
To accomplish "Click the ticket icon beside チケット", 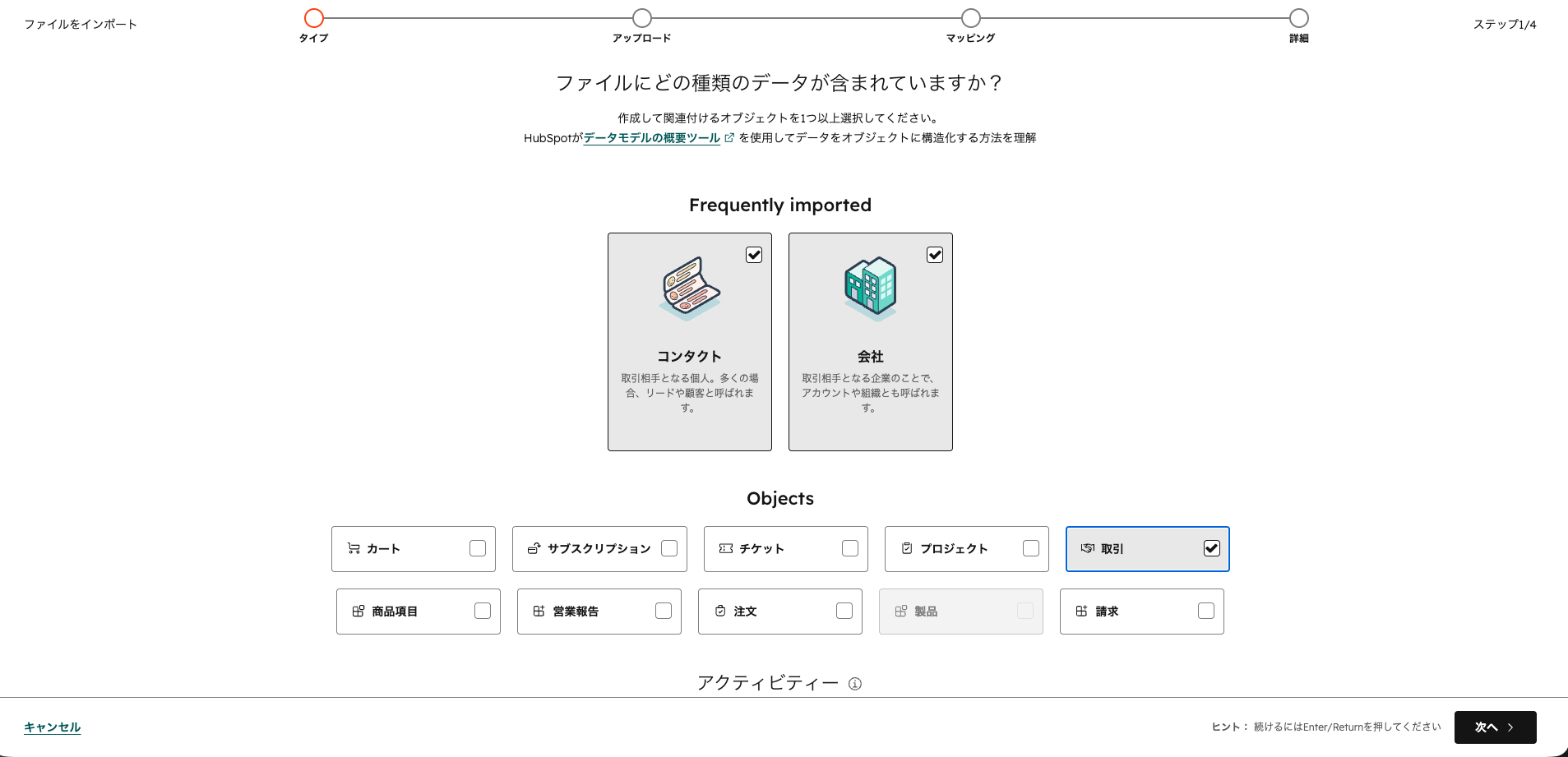I will [726, 548].
